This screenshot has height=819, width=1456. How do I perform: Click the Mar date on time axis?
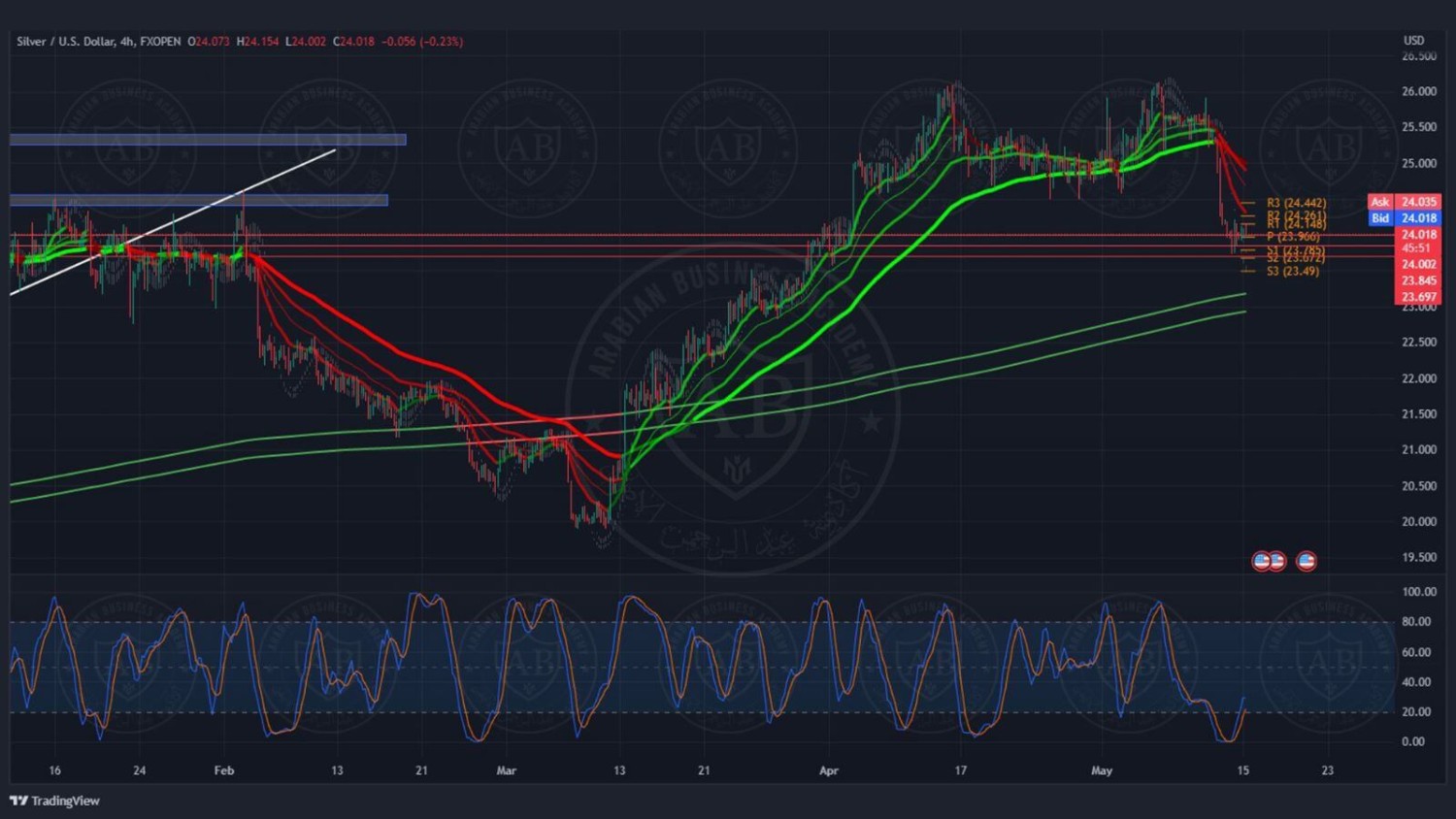[506, 770]
